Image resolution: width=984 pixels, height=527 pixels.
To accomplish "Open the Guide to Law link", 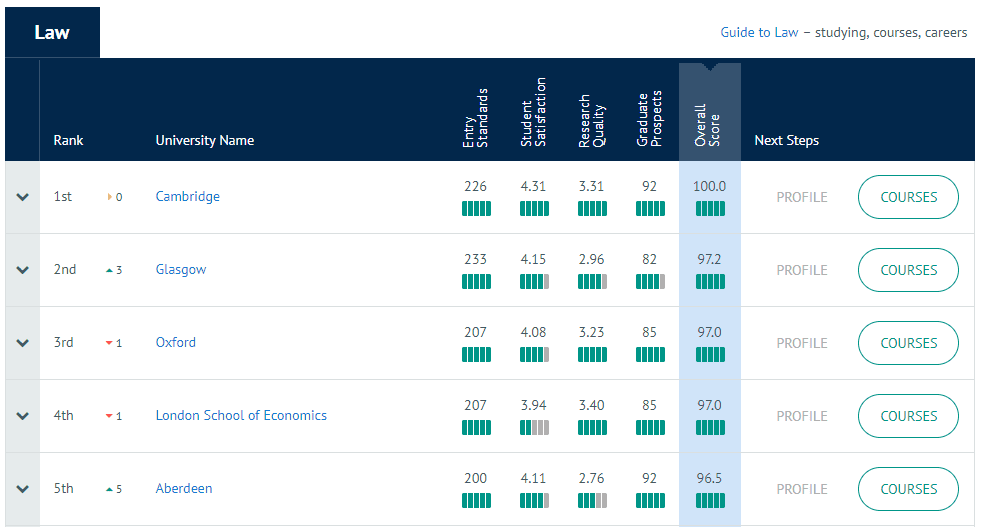I will (759, 32).
